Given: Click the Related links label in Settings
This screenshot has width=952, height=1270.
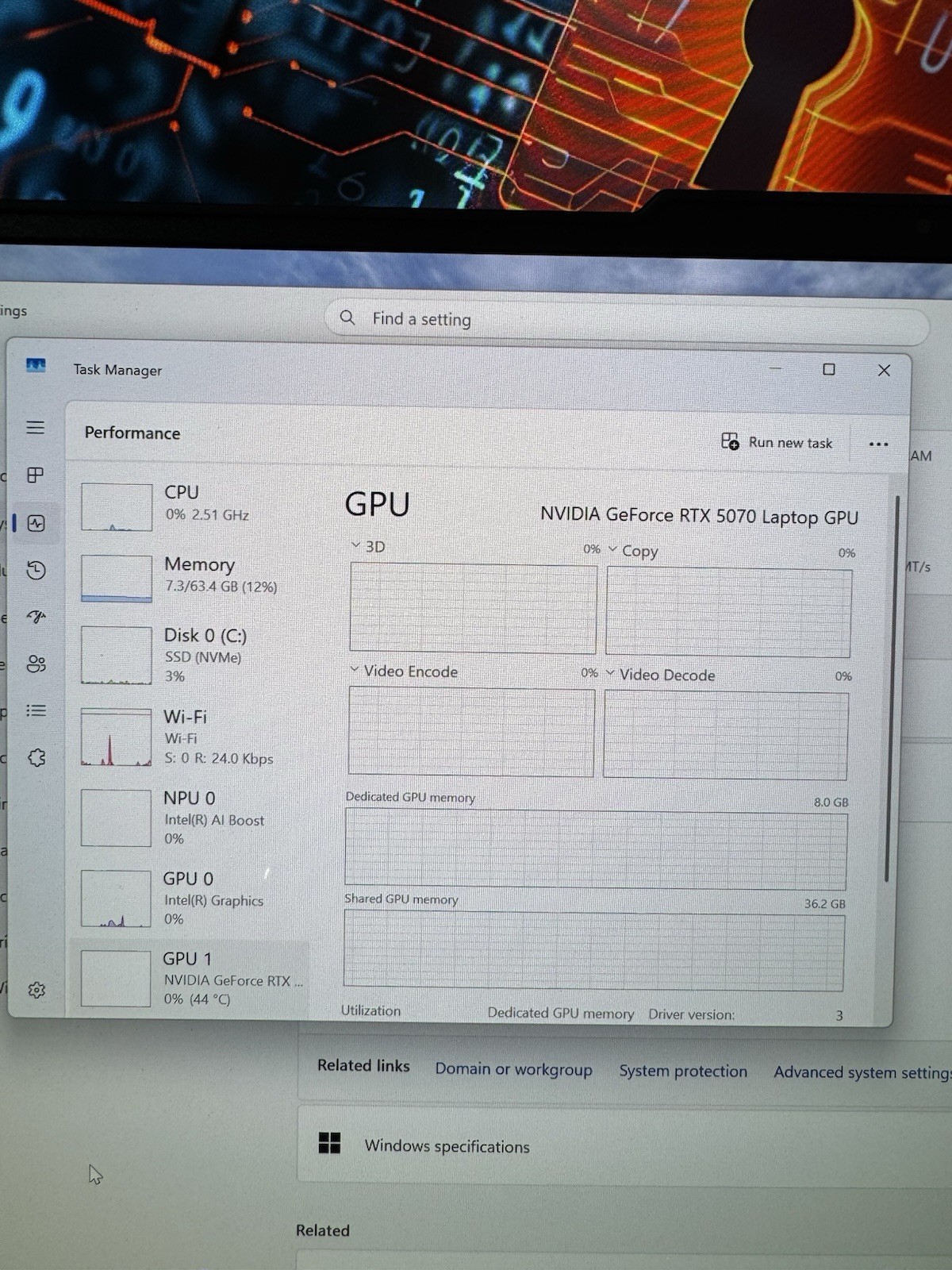Looking at the screenshot, I should pos(363,1065).
